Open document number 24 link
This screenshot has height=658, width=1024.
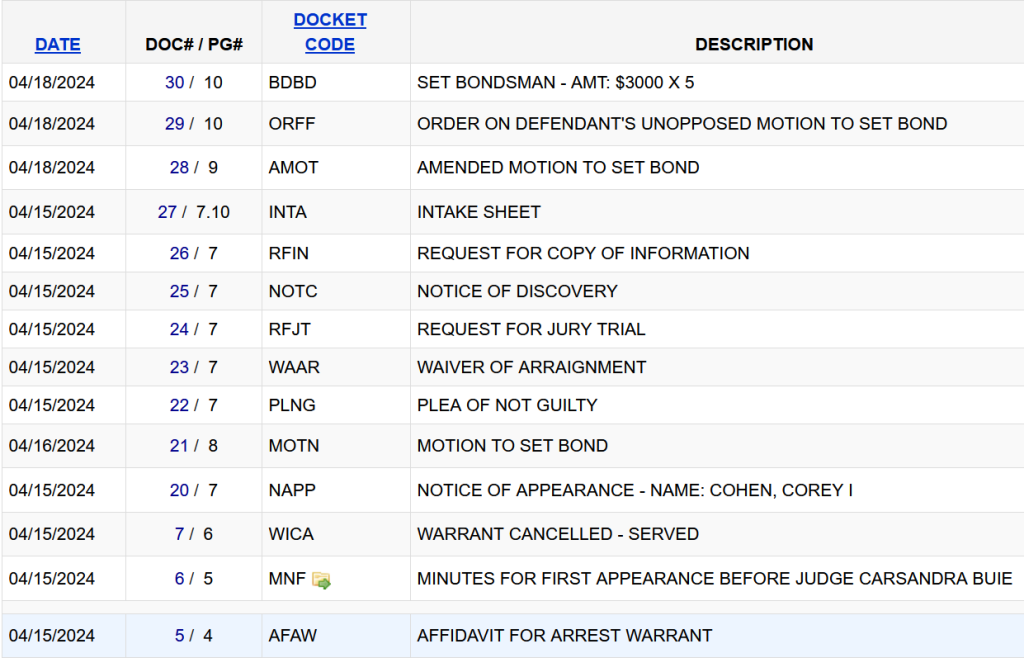coord(179,329)
